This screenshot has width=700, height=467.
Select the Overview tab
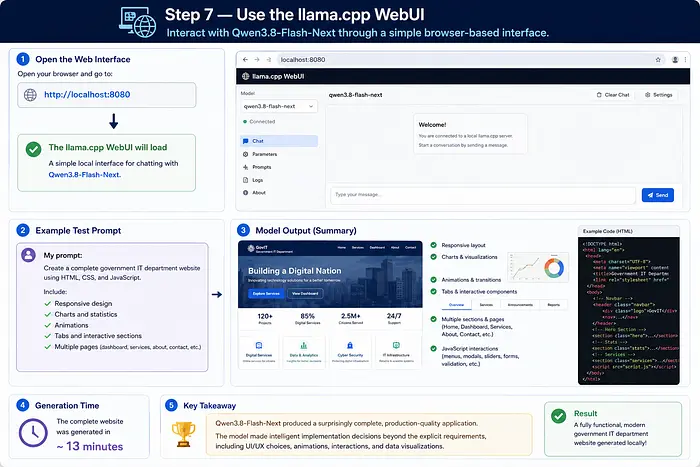pos(456,304)
